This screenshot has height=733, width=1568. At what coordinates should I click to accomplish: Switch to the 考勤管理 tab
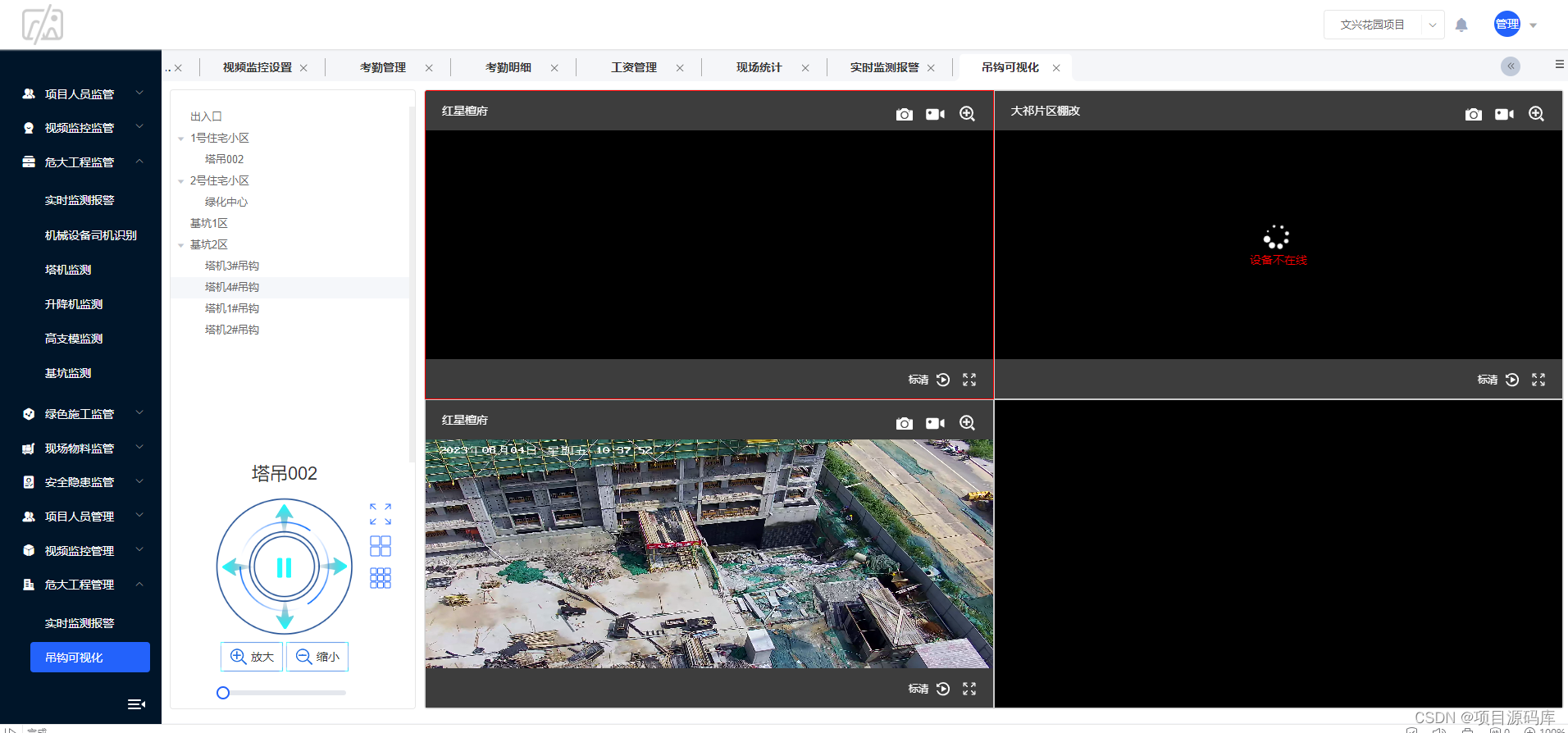click(x=383, y=67)
